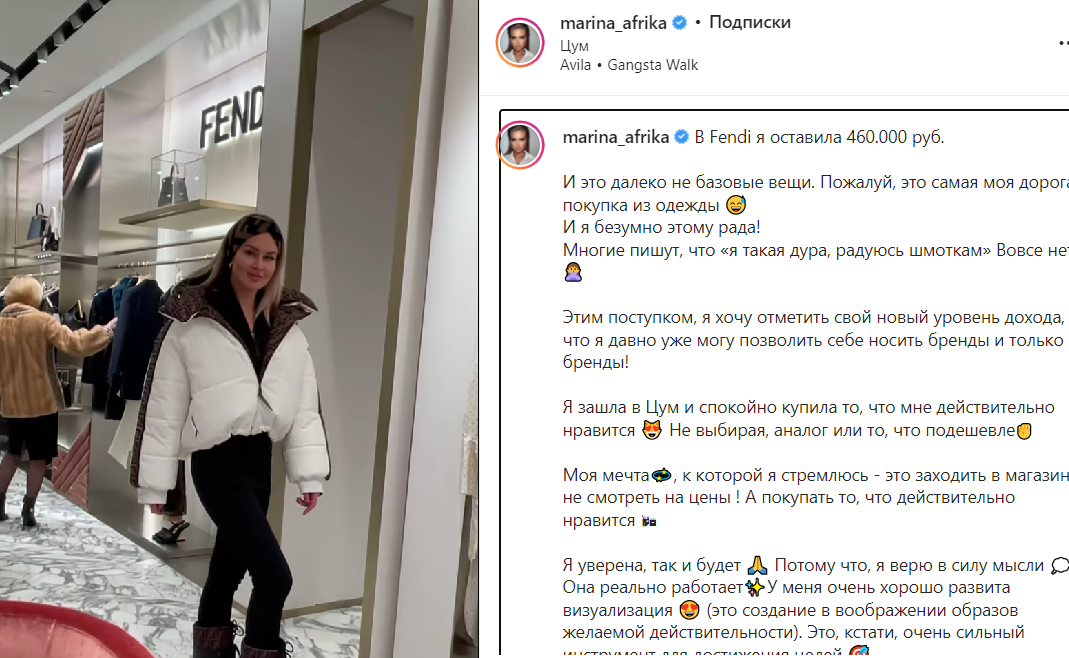Click caption line about 460.000 руб.
The height and width of the screenshot is (658, 1069).
click(x=819, y=137)
